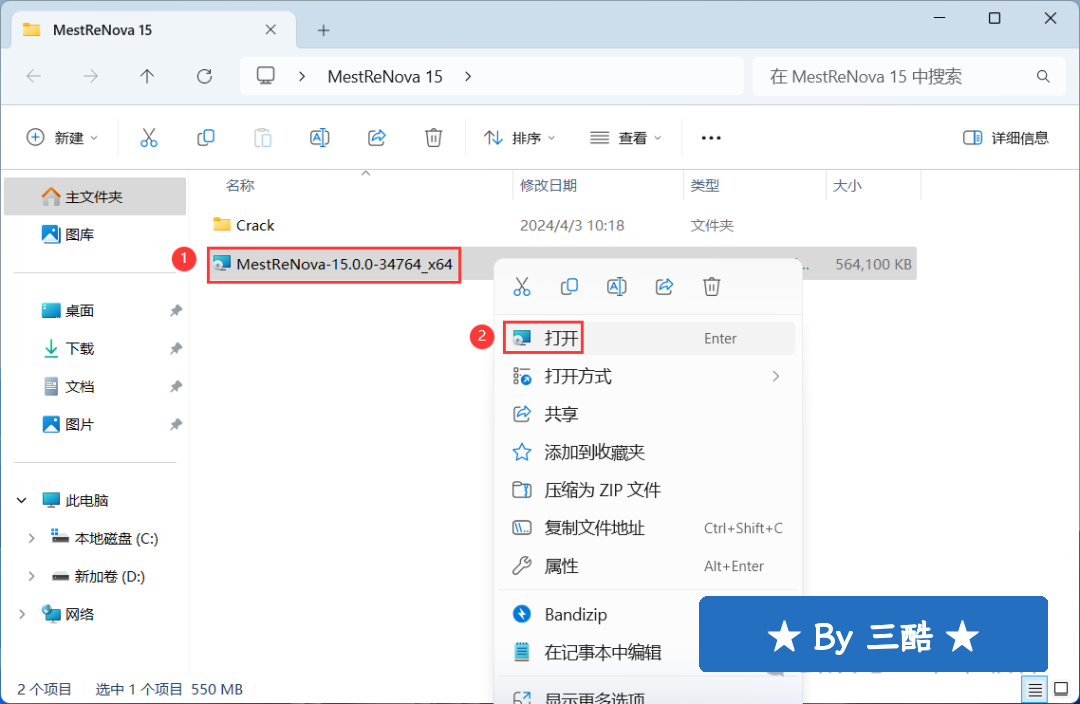This screenshot has height=704, width=1080.
Task: Click the Share icon in the toolbar
Action: (x=377, y=138)
